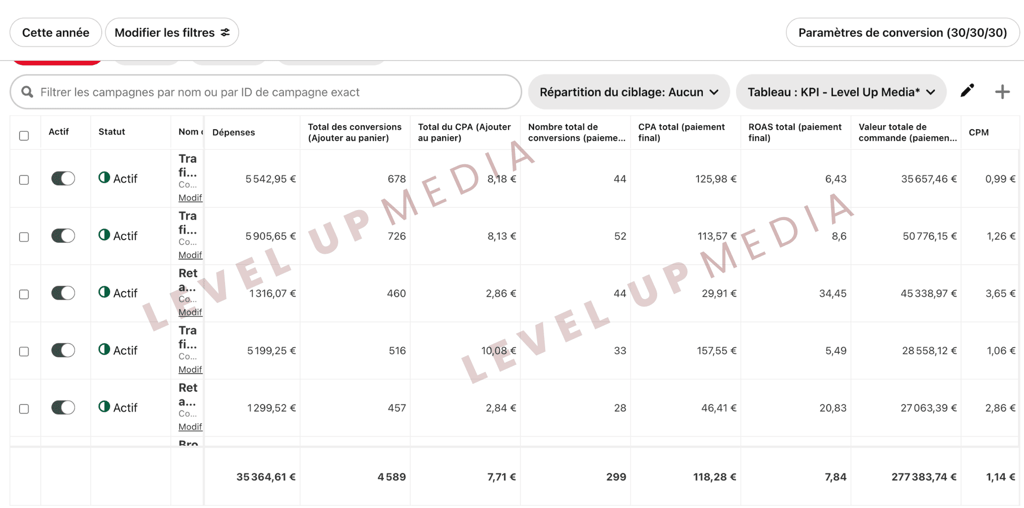
Task: Click the search magnifier icon
Action: coord(28,92)
